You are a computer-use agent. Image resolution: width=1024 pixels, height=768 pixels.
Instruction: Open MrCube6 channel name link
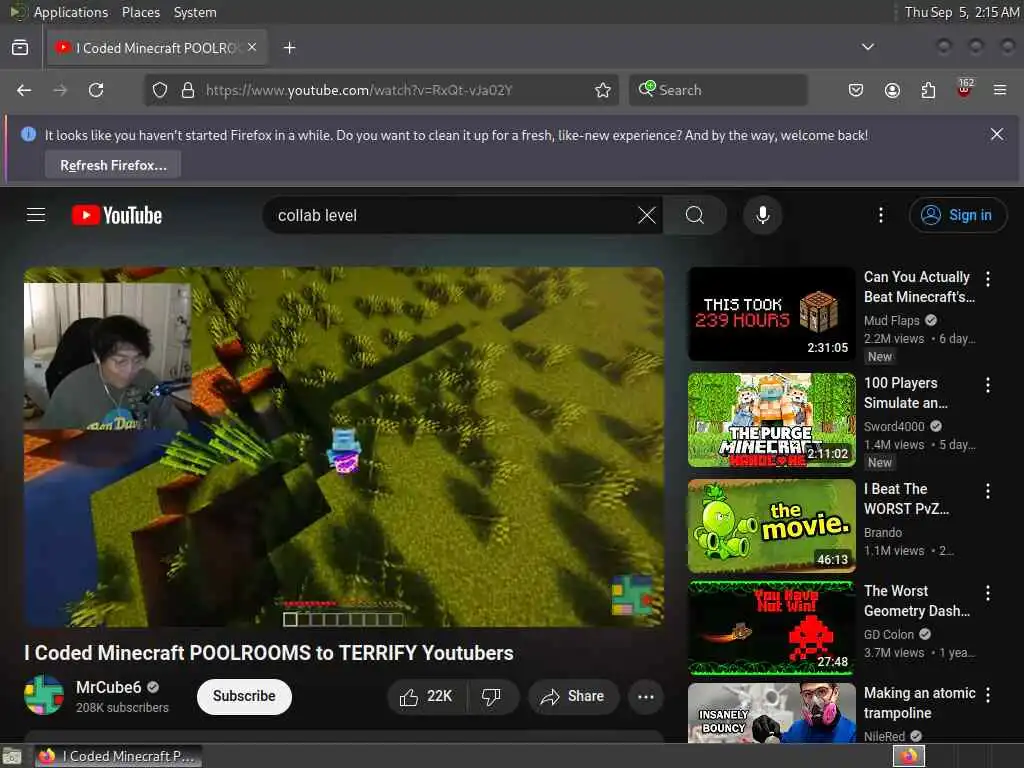click(108, 687)
